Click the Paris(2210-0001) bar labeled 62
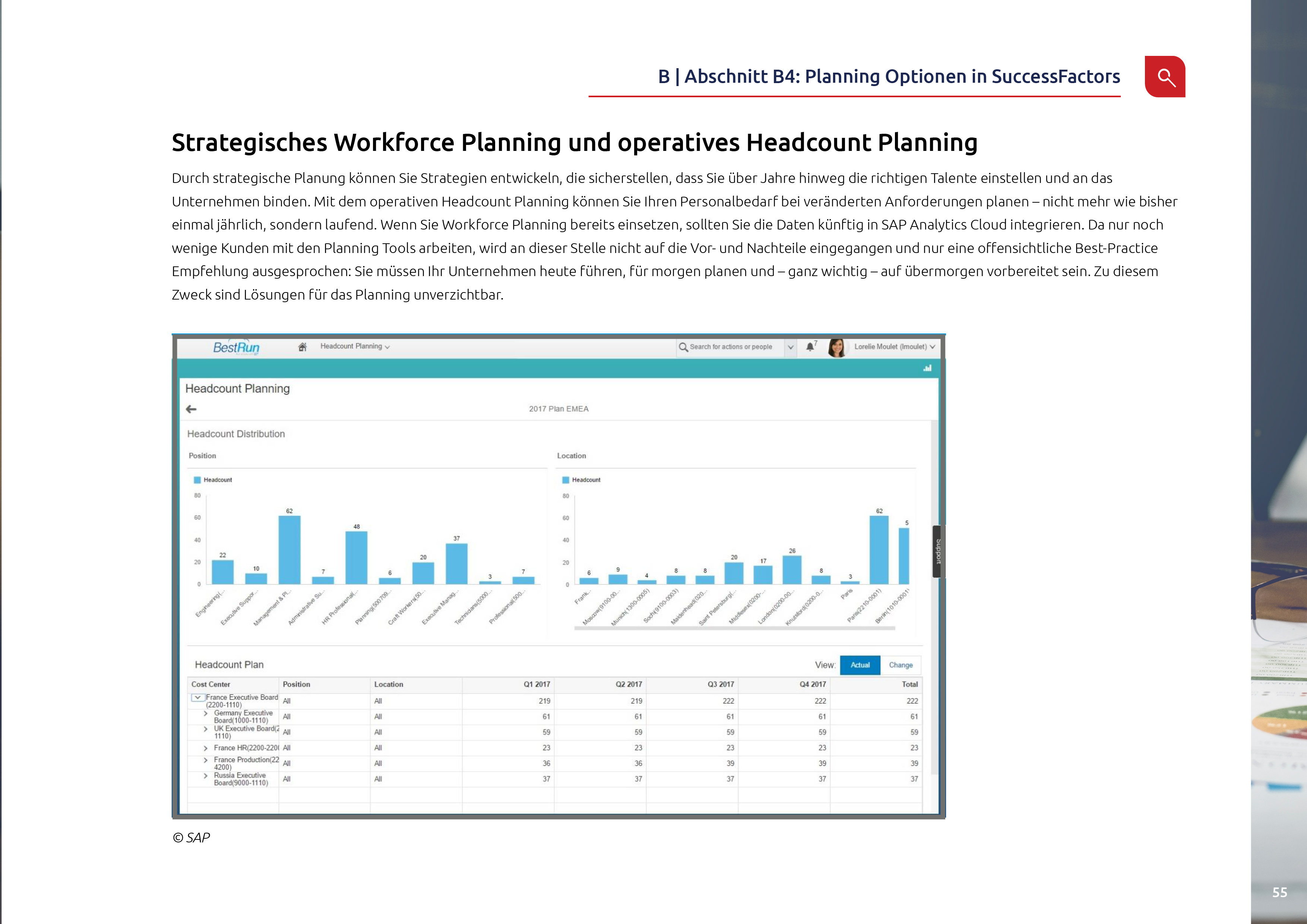 pos(879,550)
